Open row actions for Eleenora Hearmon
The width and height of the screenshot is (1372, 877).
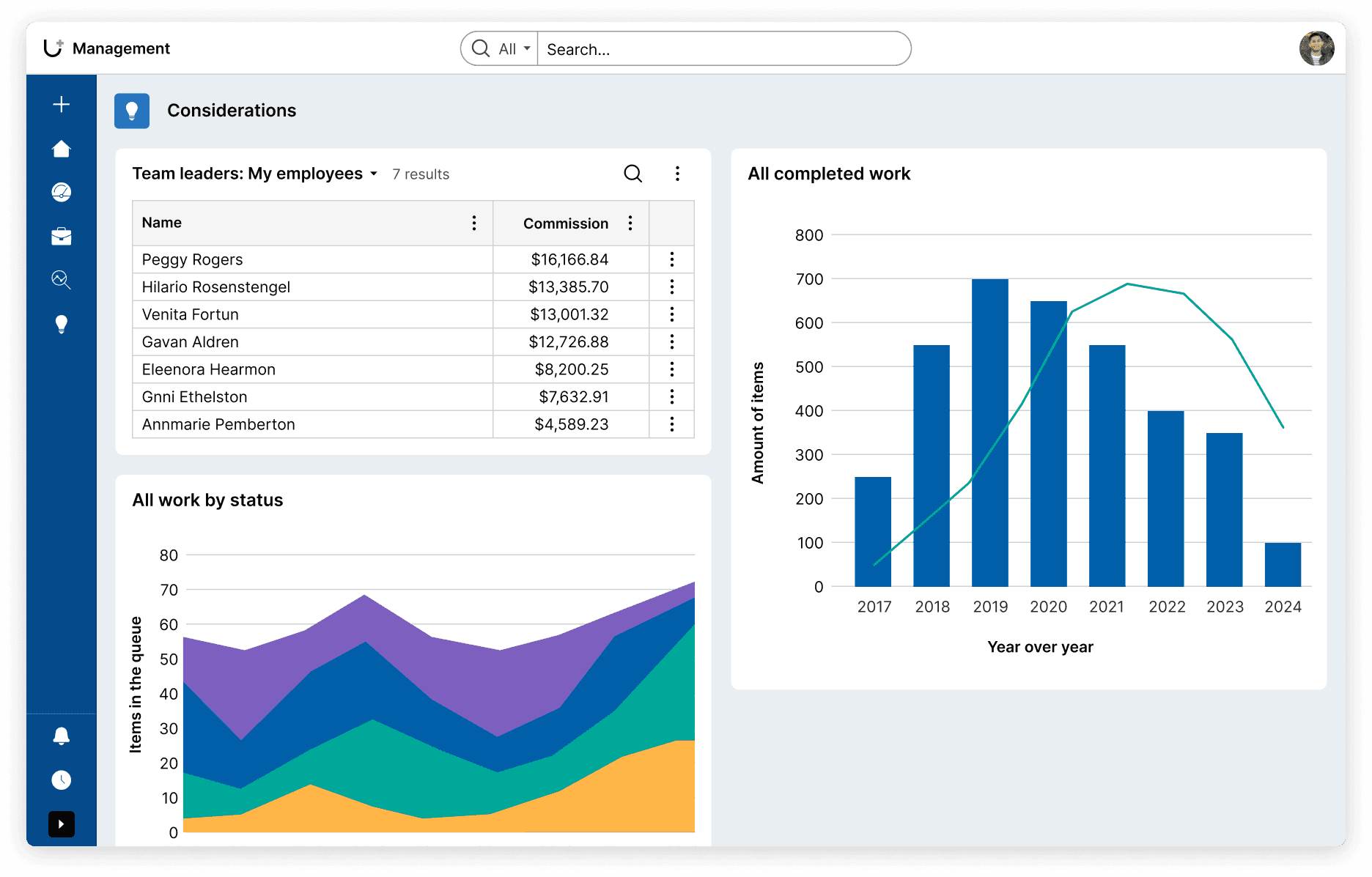pos(671,369)
